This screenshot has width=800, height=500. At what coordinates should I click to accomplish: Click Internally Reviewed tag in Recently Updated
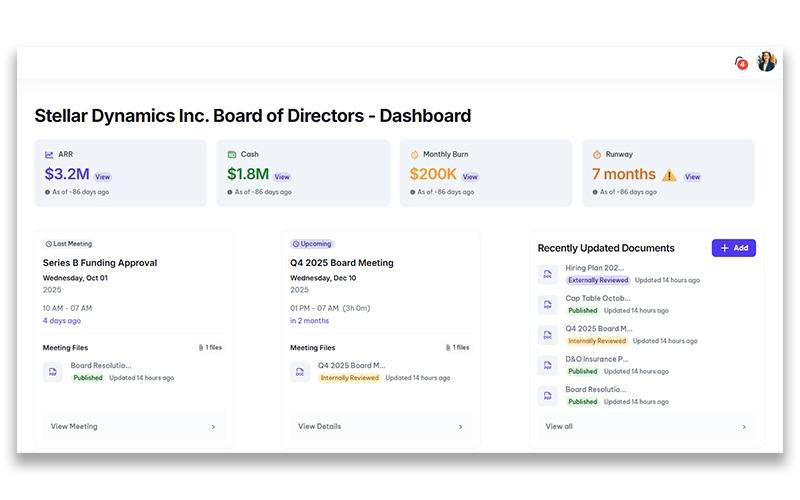pyautogui.click(x=597, y=341)
